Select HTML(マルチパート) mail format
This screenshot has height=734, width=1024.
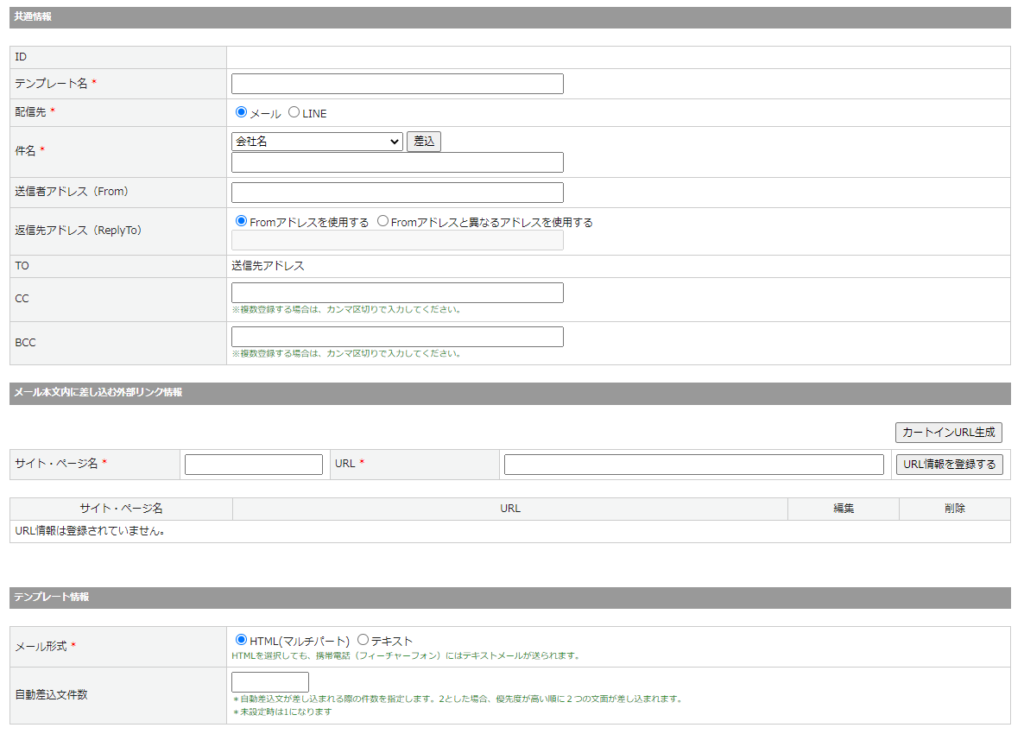click(241, 640)
